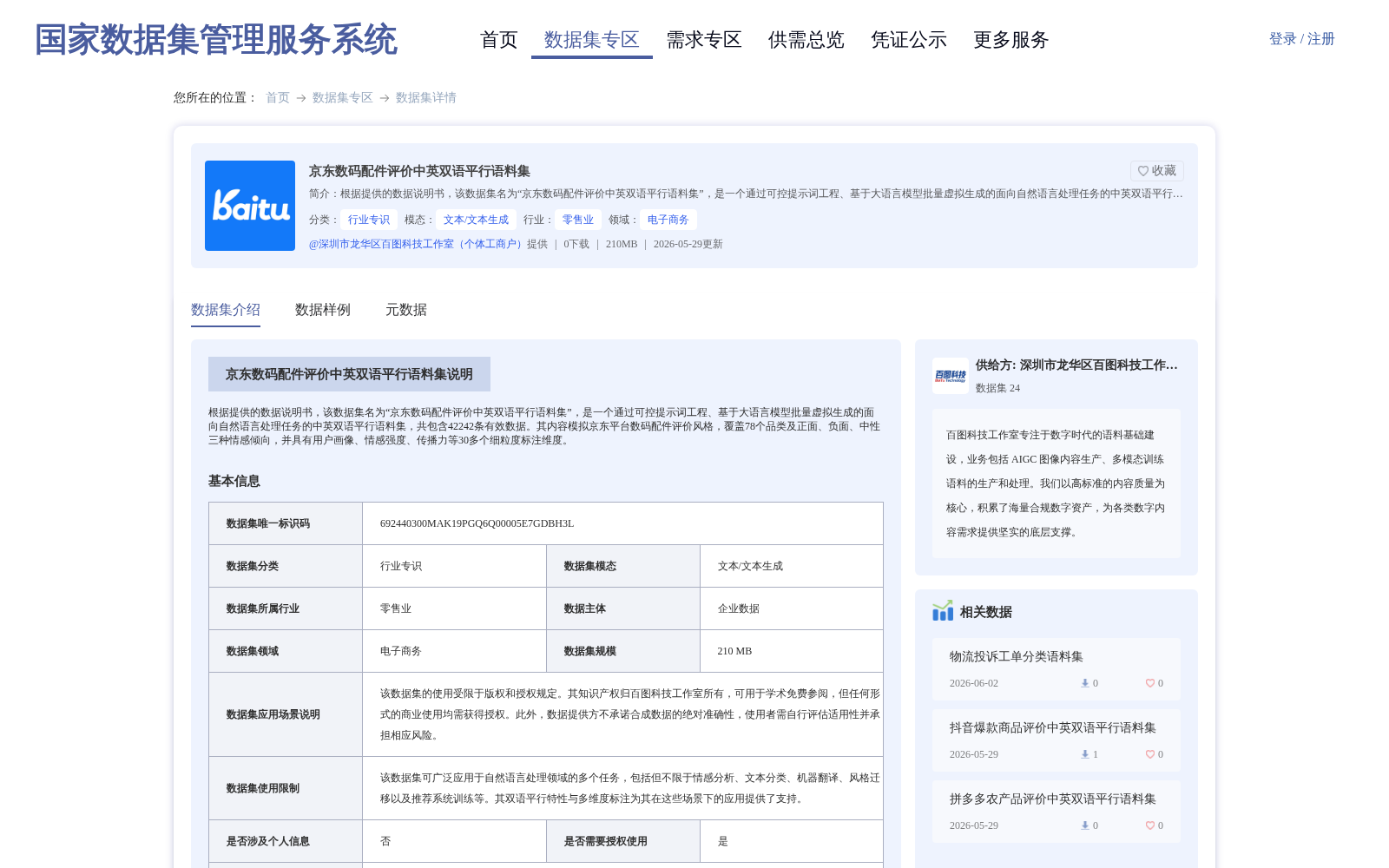Click heart icon for 抖音爆款商品评价 dataset

click(1149, 754)
